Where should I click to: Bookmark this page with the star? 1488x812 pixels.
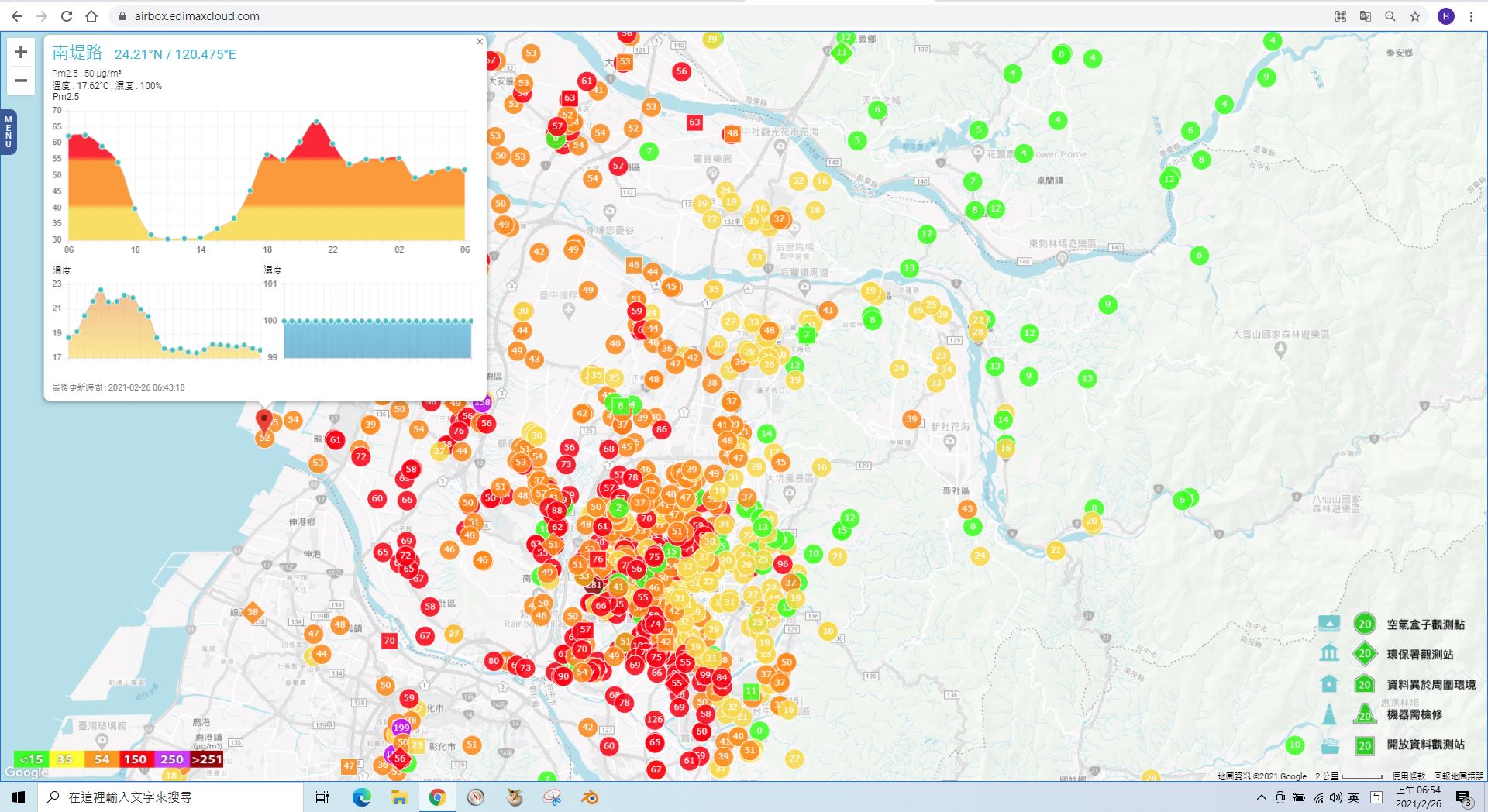(1415, 16)
